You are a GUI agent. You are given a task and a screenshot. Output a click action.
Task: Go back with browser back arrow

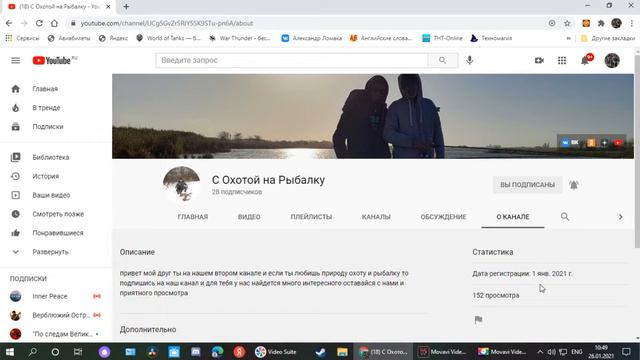point(9,23)
